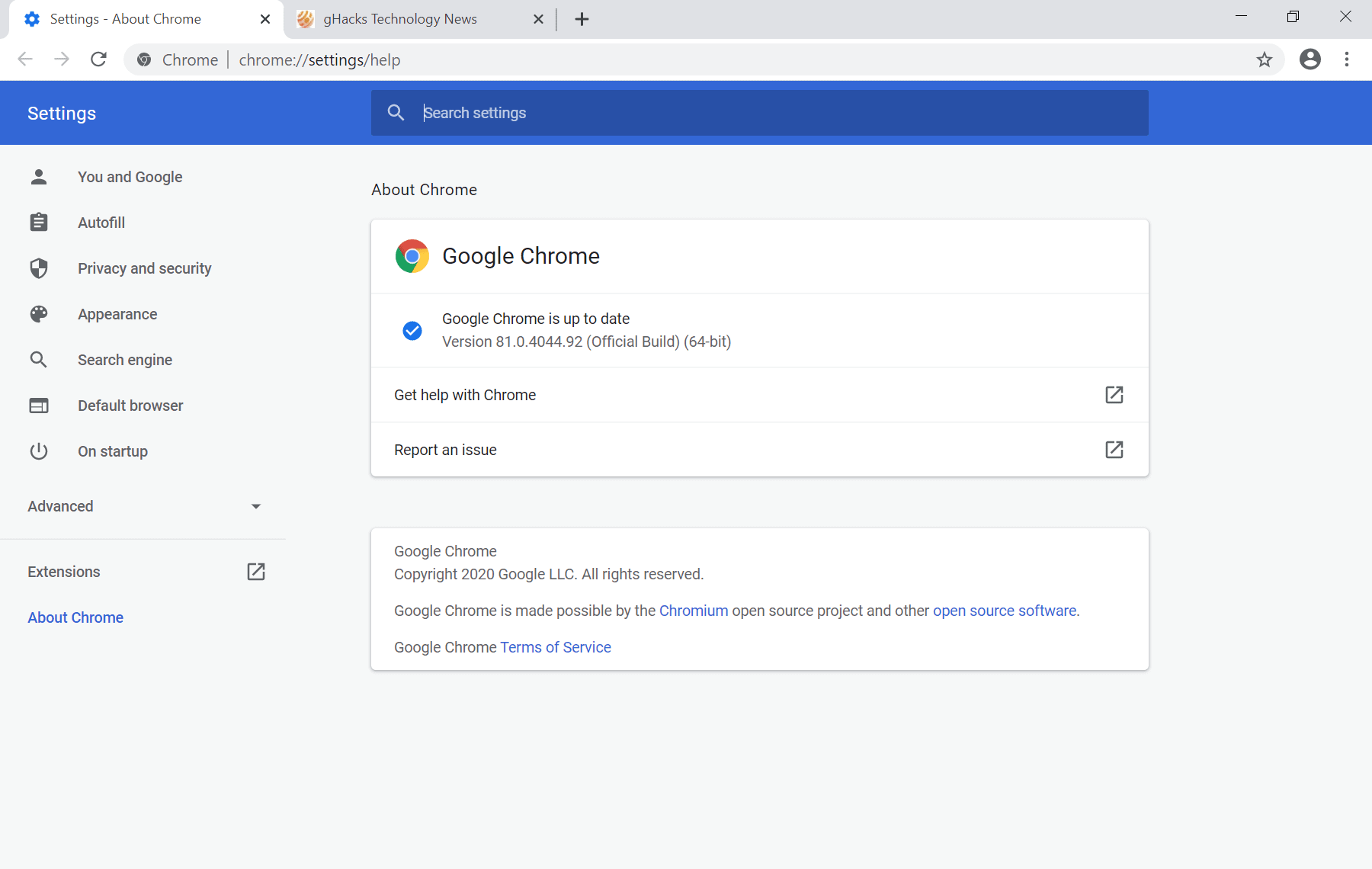The width and height of the screenshot is (1372, 869).
Task: Open Get help with Chrome
Action: pyautogui.click(x=759, y=395)
